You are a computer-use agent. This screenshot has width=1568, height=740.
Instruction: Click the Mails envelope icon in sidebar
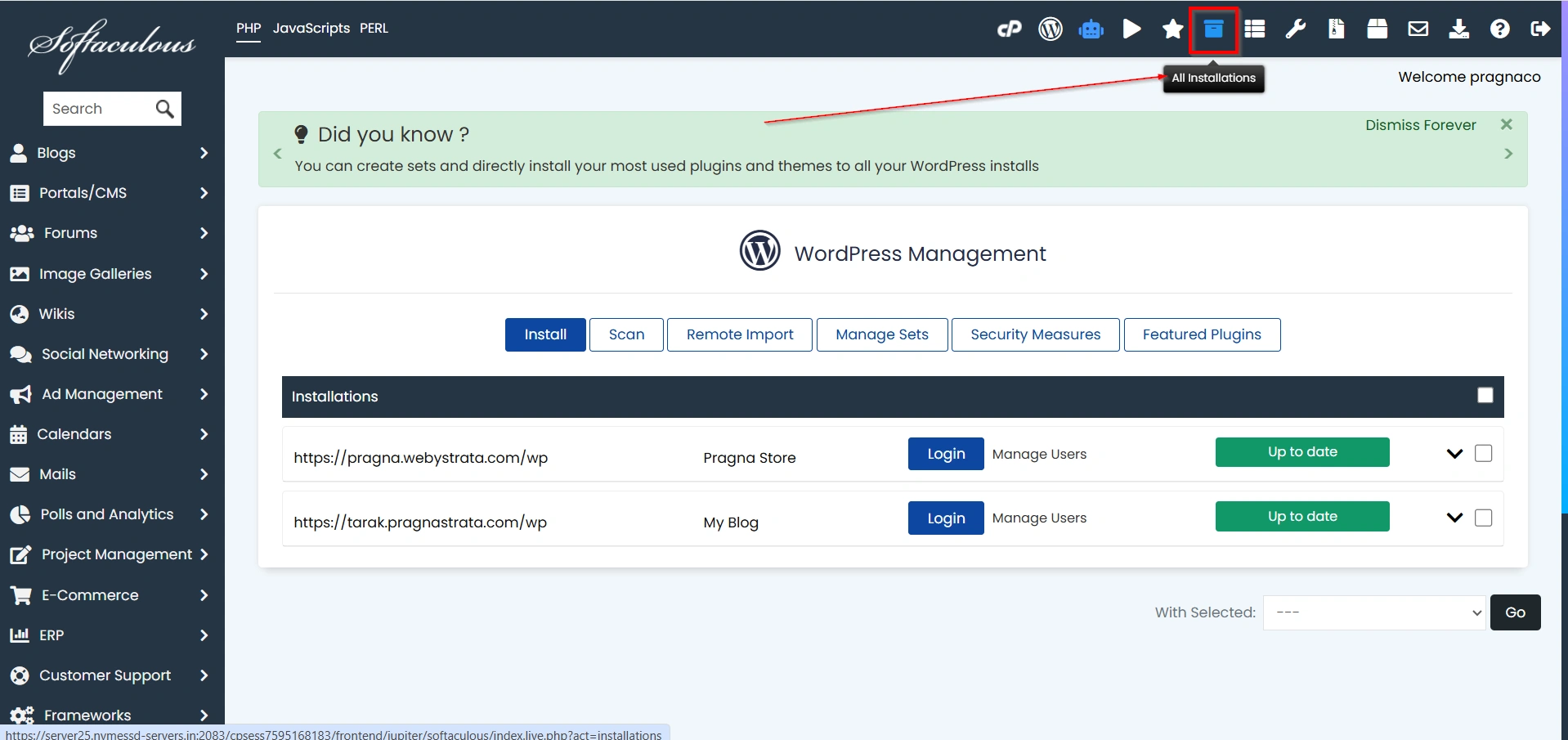click(19, 474)
